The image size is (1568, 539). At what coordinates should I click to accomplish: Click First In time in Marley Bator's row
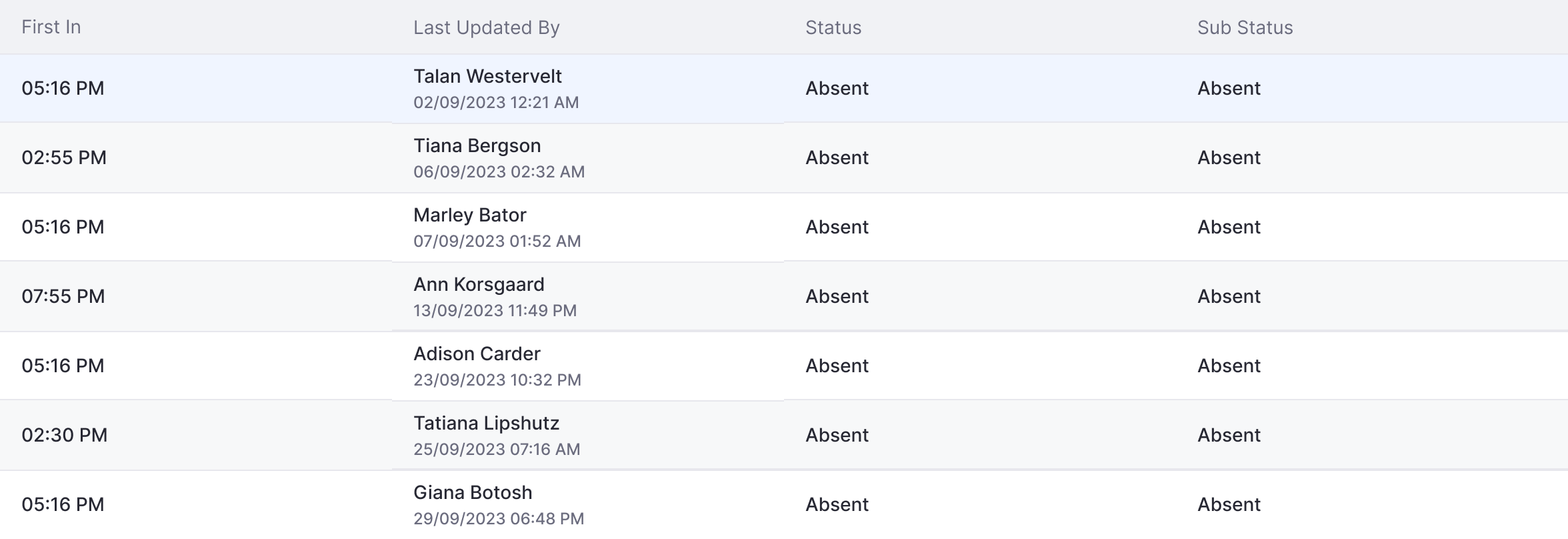pyautogui.click(x=63, y=227)
